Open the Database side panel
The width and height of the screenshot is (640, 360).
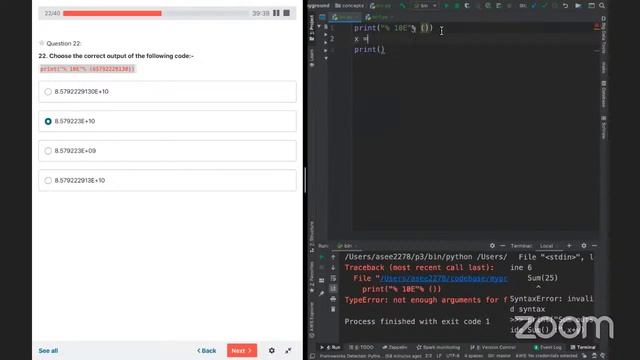[604, 94]
